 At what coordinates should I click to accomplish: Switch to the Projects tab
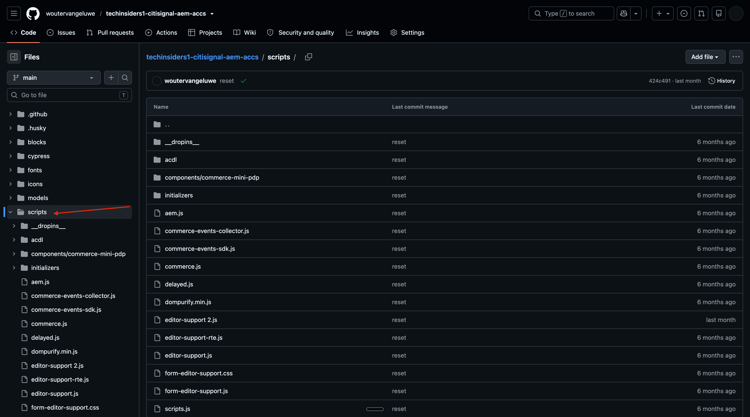(205, 33)
